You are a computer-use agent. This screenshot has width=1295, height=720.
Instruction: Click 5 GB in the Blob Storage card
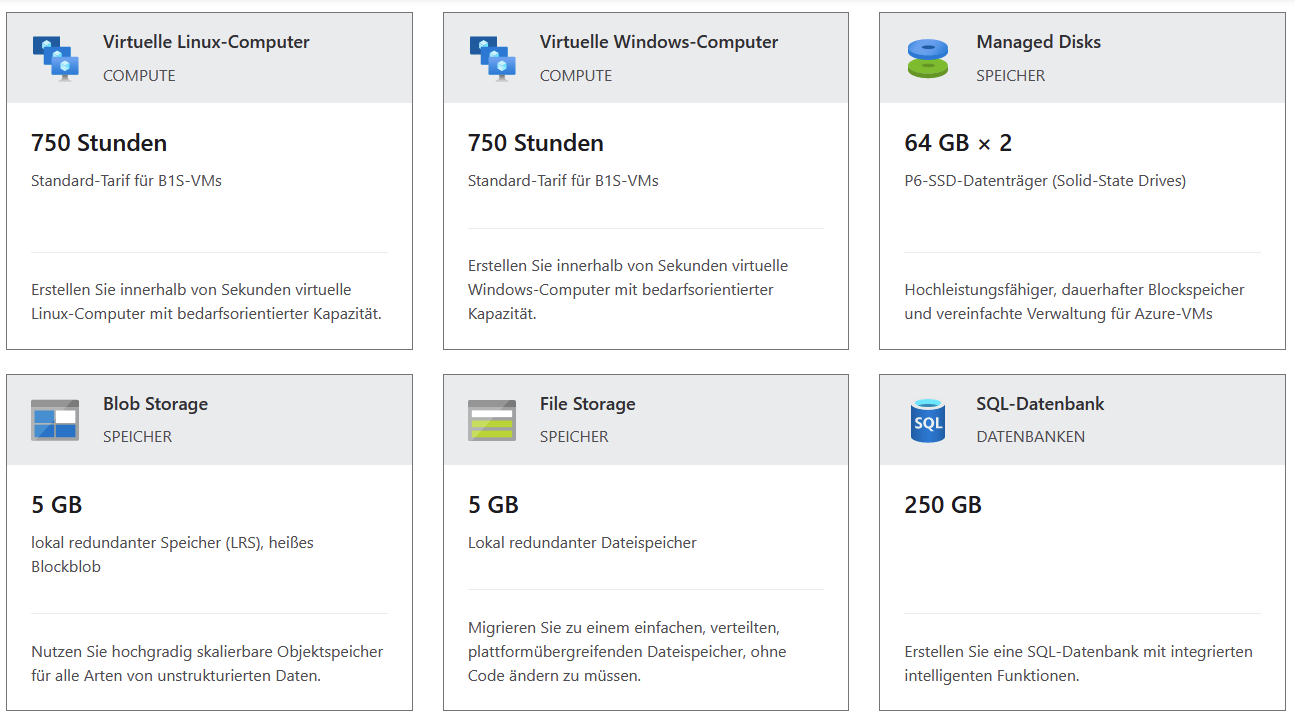click(x=56, y=505)
